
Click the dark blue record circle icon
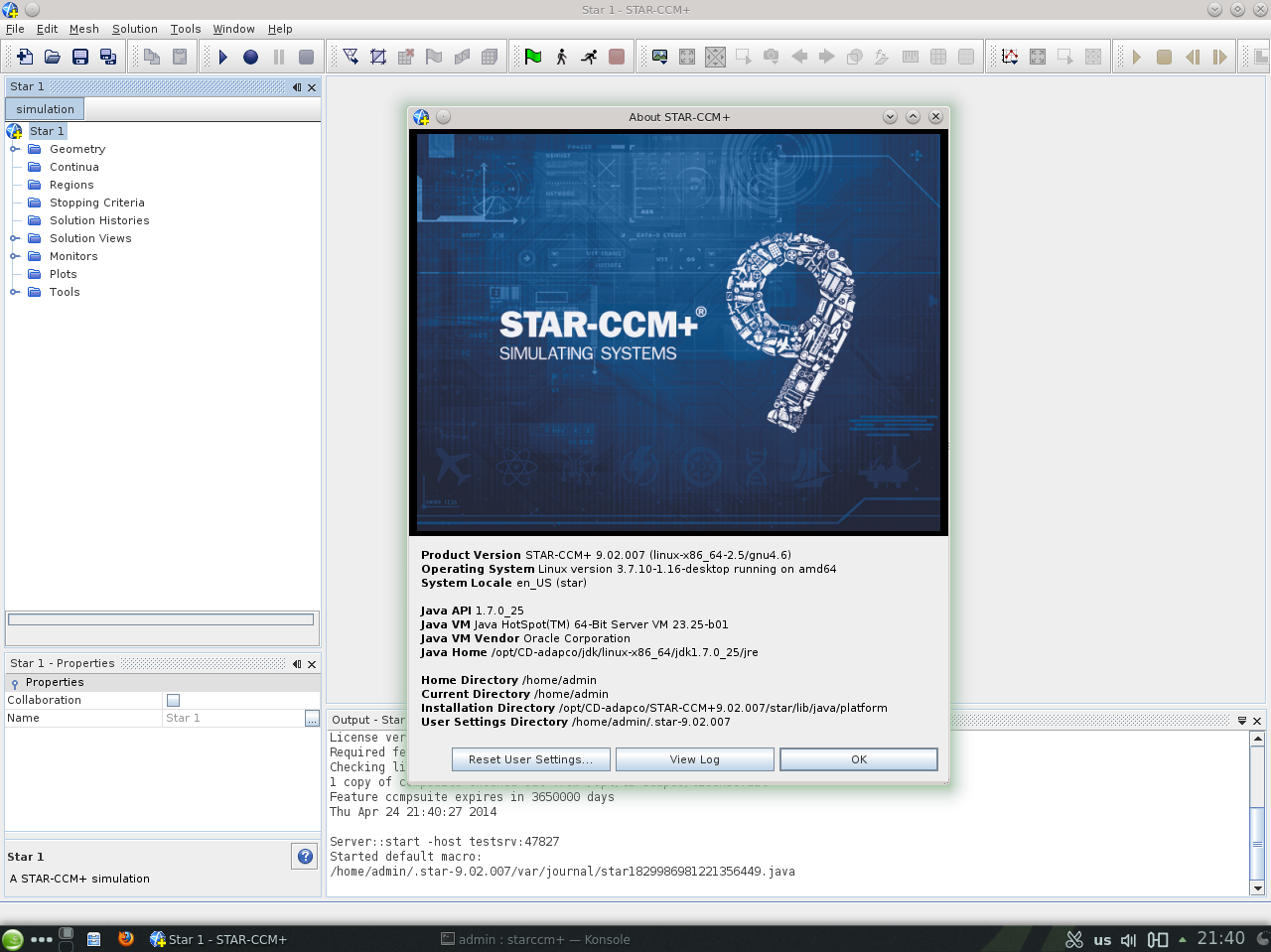click(251, 57)
